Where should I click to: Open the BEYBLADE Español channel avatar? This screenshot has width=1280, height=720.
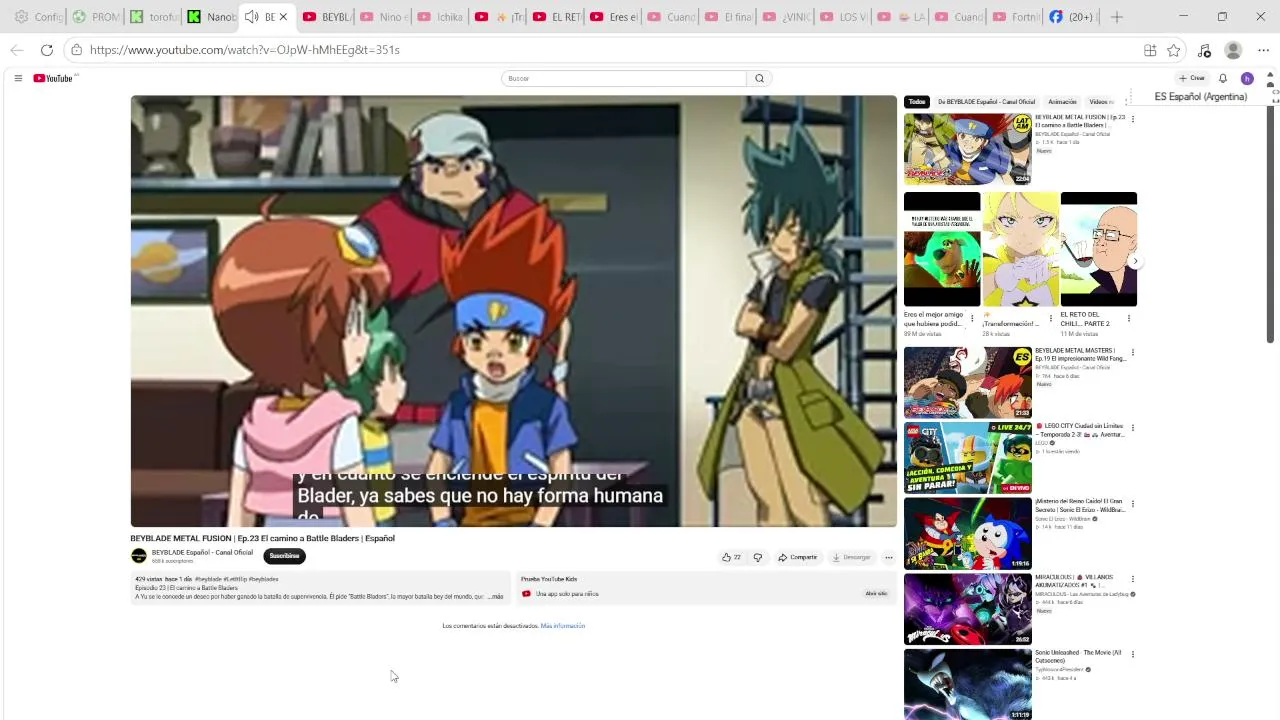pyautogui.click(x=139, y=556)
